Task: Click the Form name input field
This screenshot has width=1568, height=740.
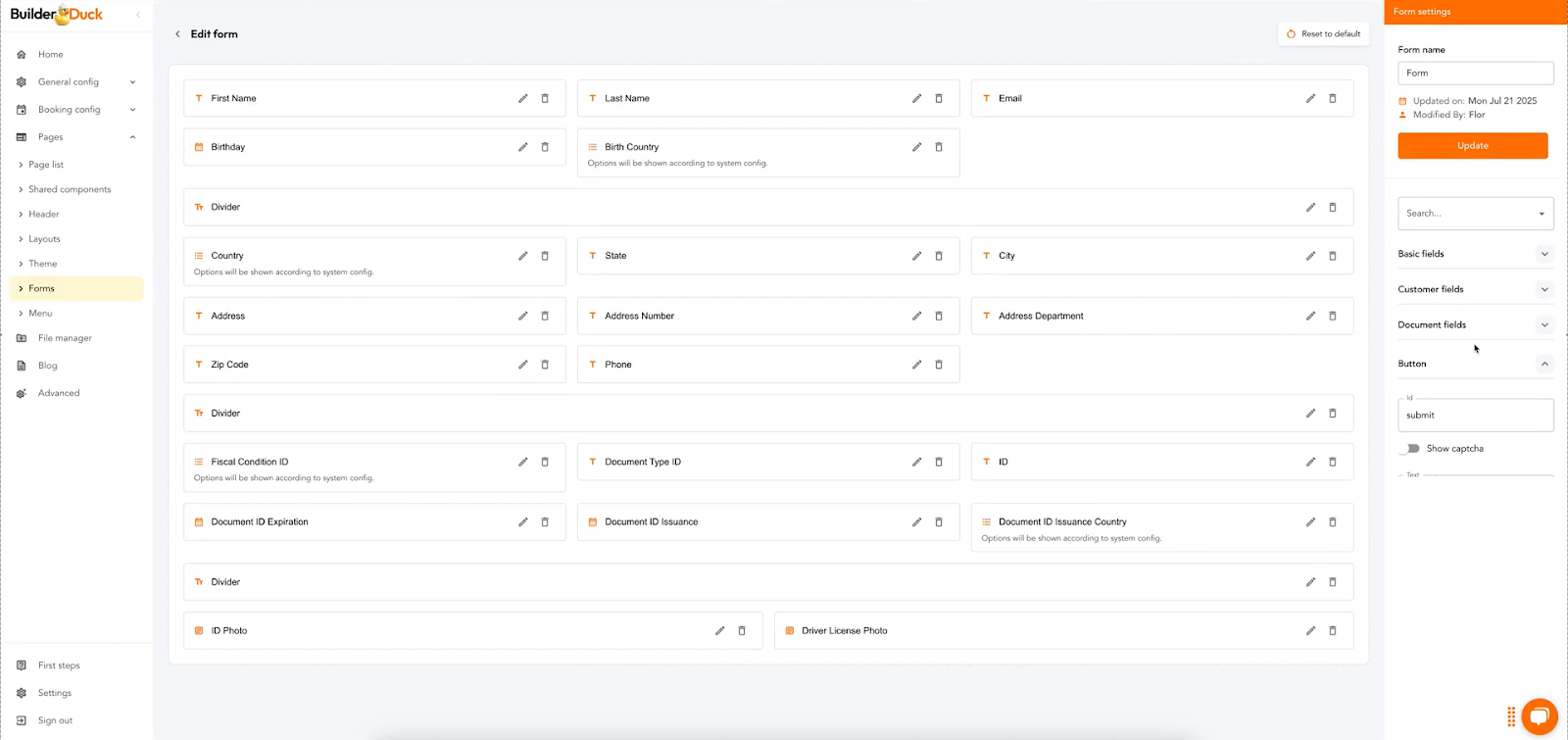Action: 1475,74
